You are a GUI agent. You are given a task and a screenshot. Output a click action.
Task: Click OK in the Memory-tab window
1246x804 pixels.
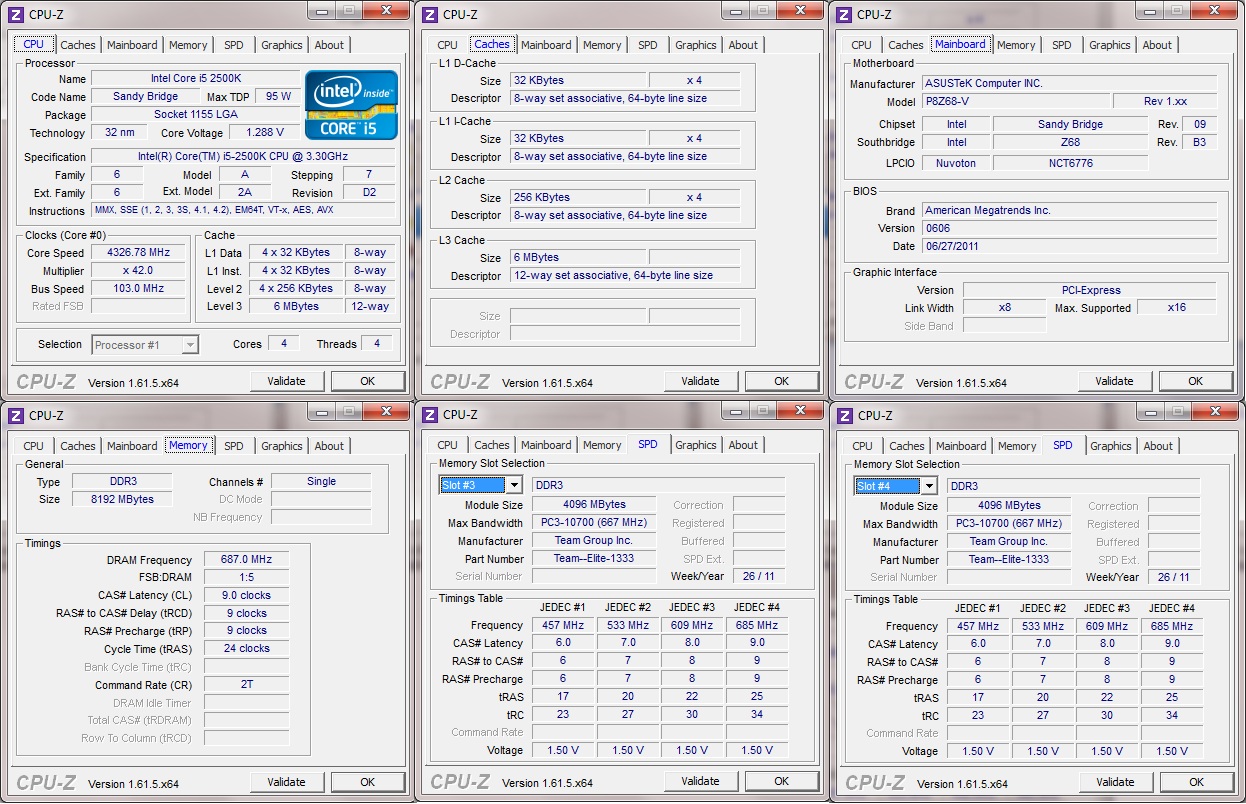pyautogui.click(x=367, y=782)
